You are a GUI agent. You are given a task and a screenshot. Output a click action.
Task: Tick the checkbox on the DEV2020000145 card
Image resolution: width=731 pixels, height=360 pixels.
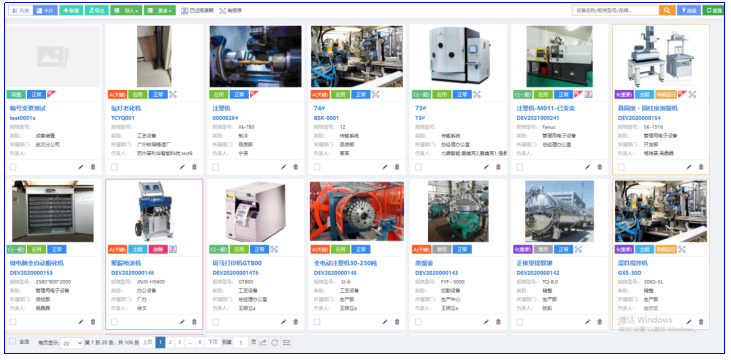pos(317,322)
